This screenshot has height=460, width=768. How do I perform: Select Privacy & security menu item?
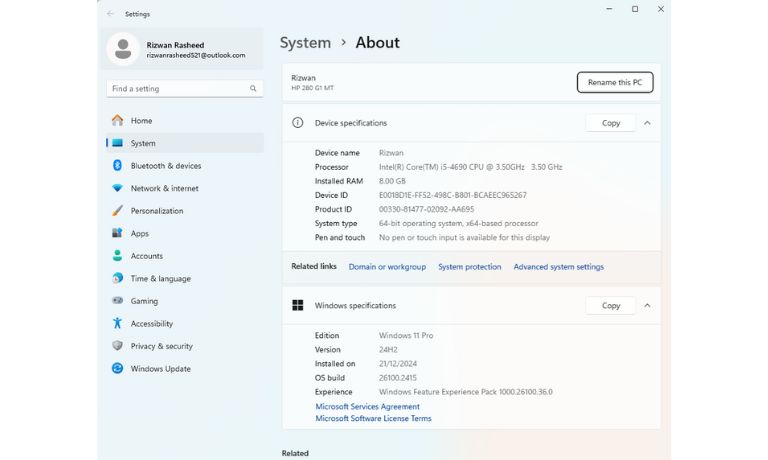tap(161, 346)
